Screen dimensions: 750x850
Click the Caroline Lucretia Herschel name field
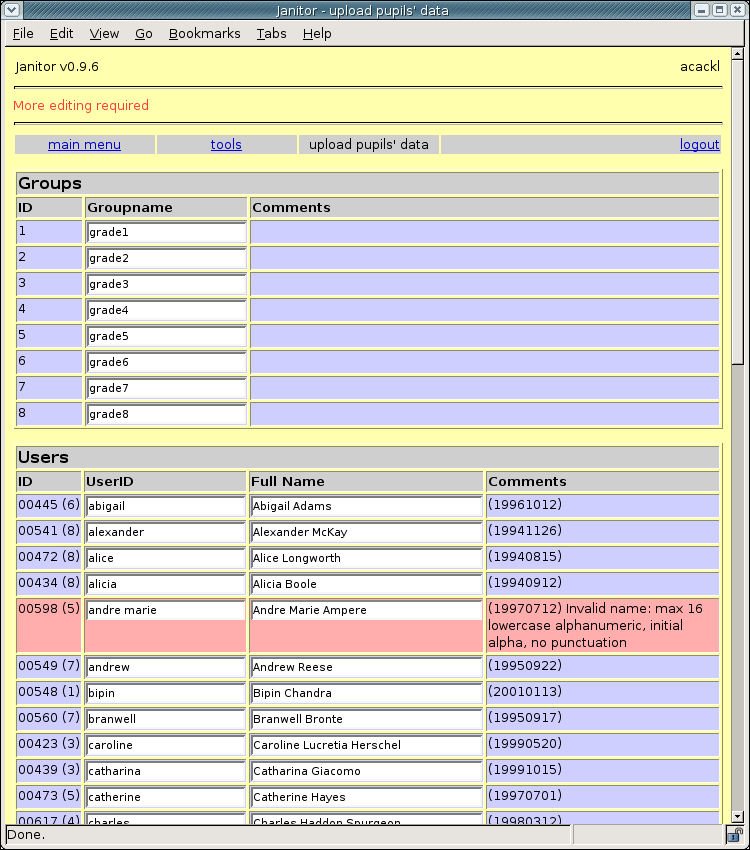(366, 745)
